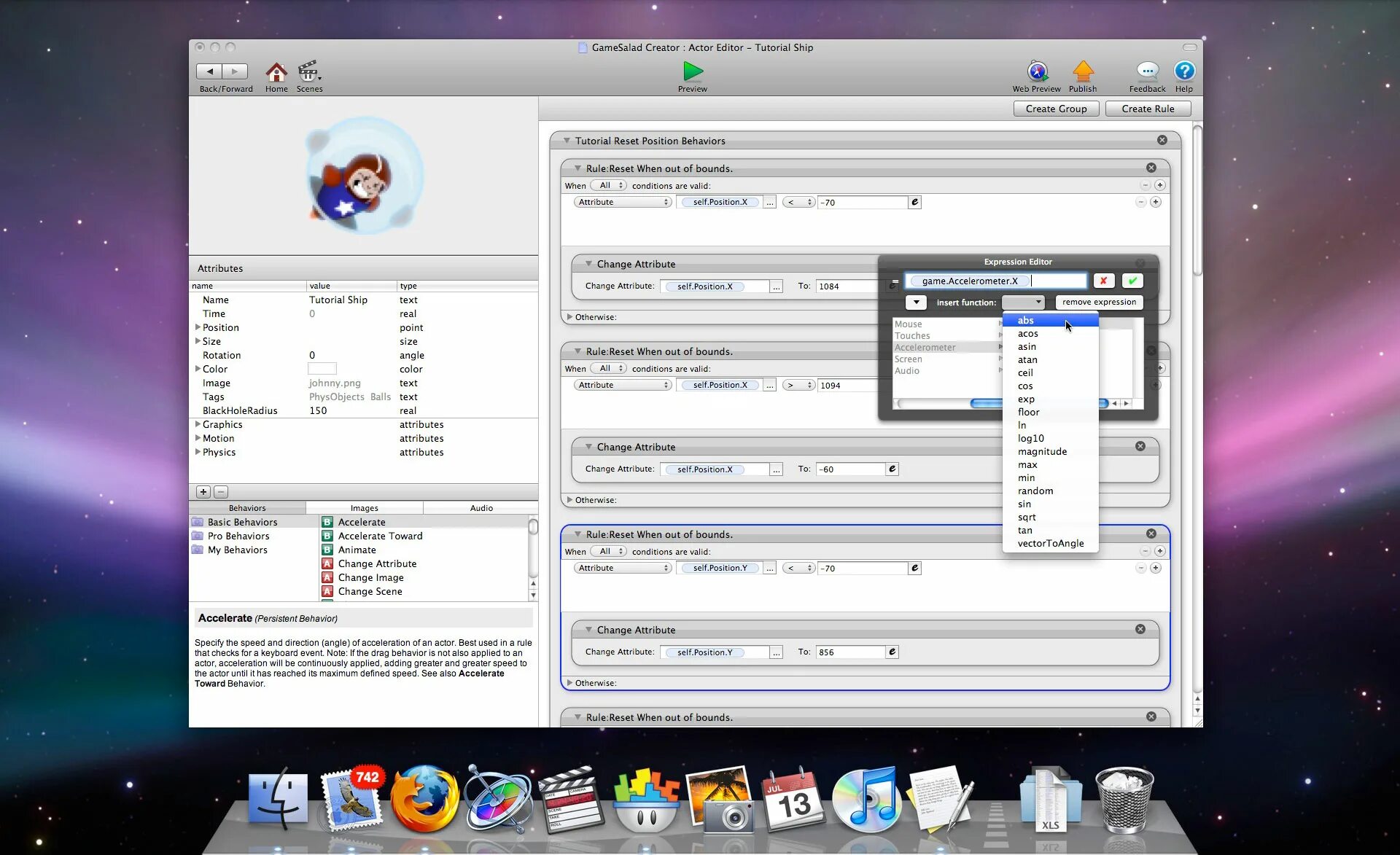Select the Change Attribute behavior icon
Viewport: 1400px width, 855px height.
point(327,563)
